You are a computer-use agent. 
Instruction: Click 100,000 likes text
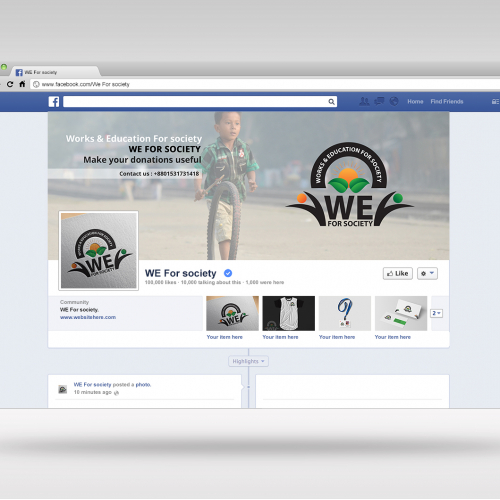coord(160,282)
